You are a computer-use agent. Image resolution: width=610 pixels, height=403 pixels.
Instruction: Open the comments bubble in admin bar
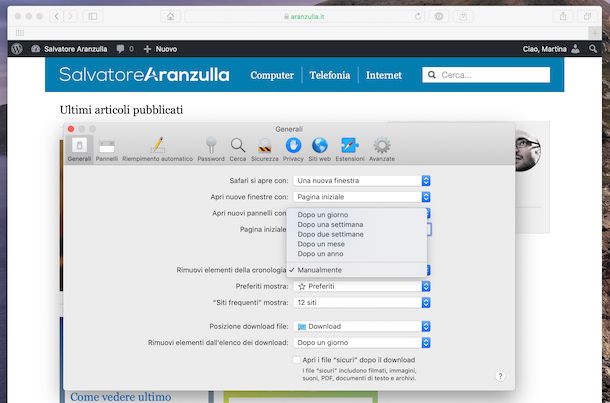click(125, 49)
